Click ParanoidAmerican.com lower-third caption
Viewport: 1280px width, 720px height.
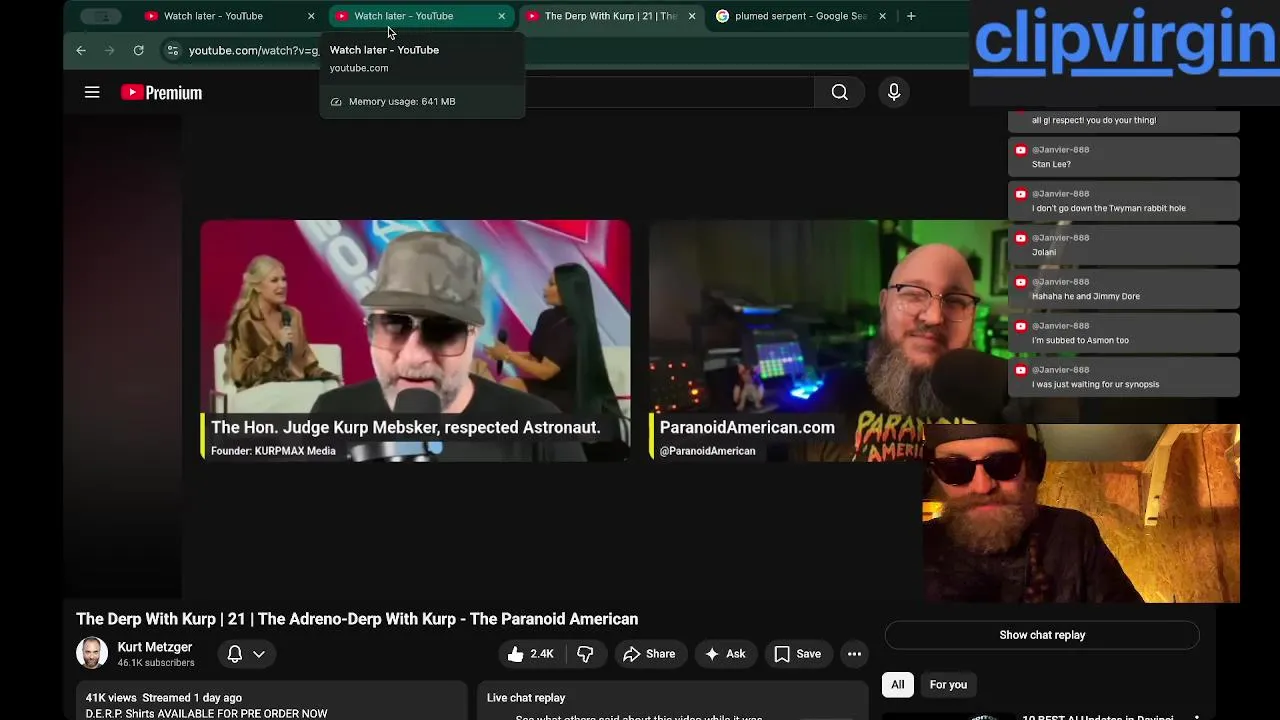pyautogui.click(x=747, y=427)
